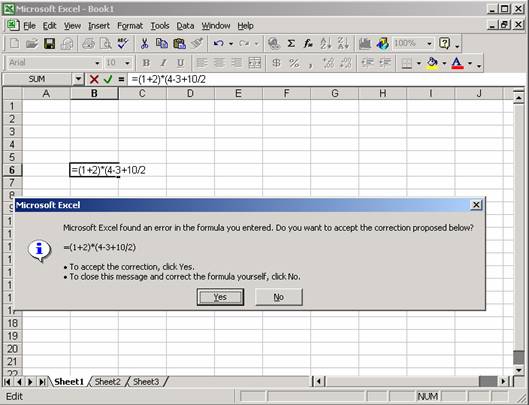Toggle Italic formatting button
The height and width of the screenshot is (405, 529).
(163, 63)
